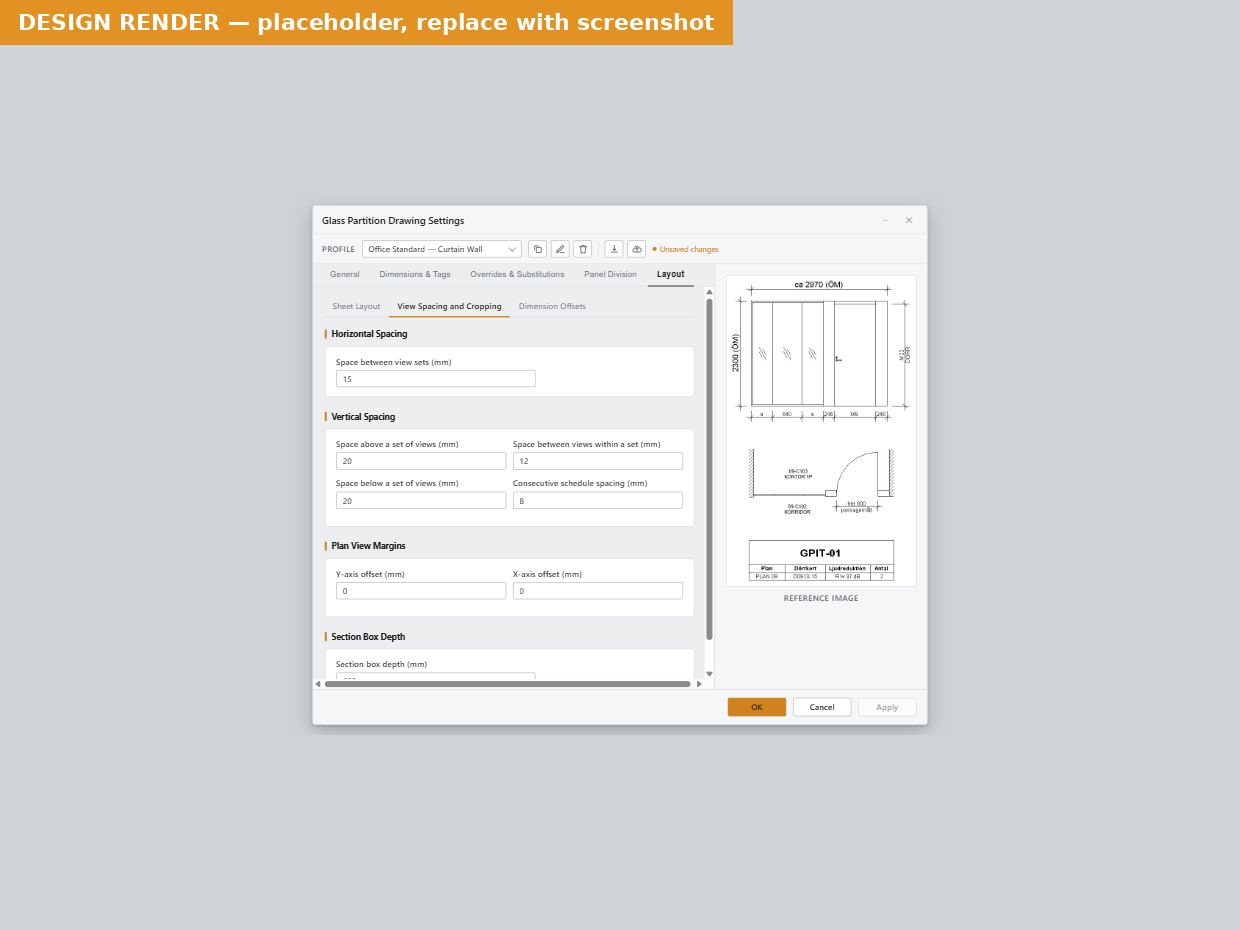The height and width of the screenshot is (930, 1240).
Task: Click the vertical scrollbar down arrow
Action: coord(710,674)
